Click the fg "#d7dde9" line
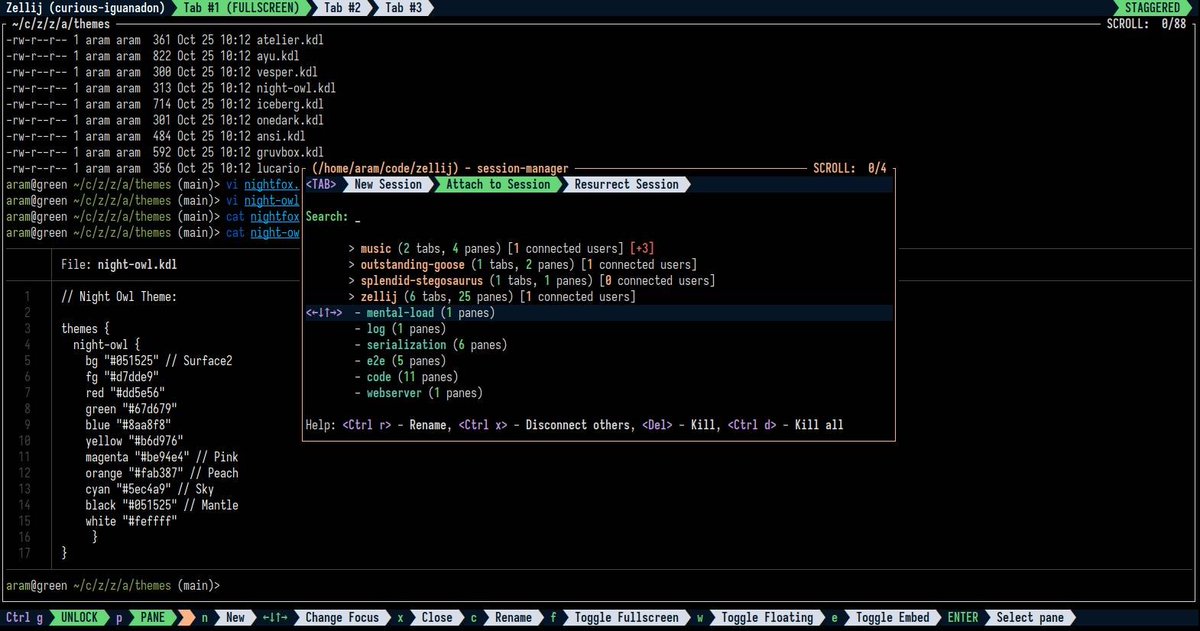The image size is (1200, 631). pos(122,377)
